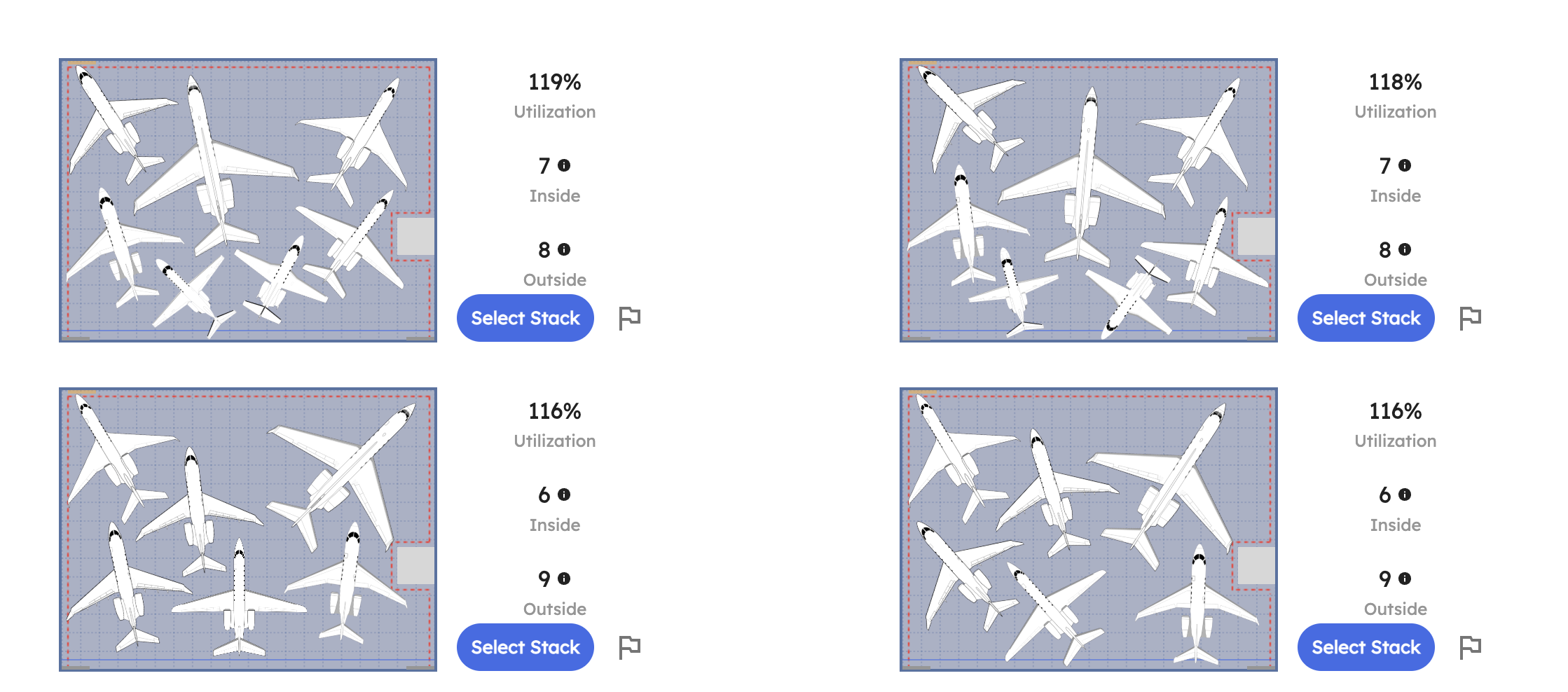This screenshot has width=1568, height=692.
Task: Open info tooltip for 7 Inside on 119% stack
Action: coord(565,166)
